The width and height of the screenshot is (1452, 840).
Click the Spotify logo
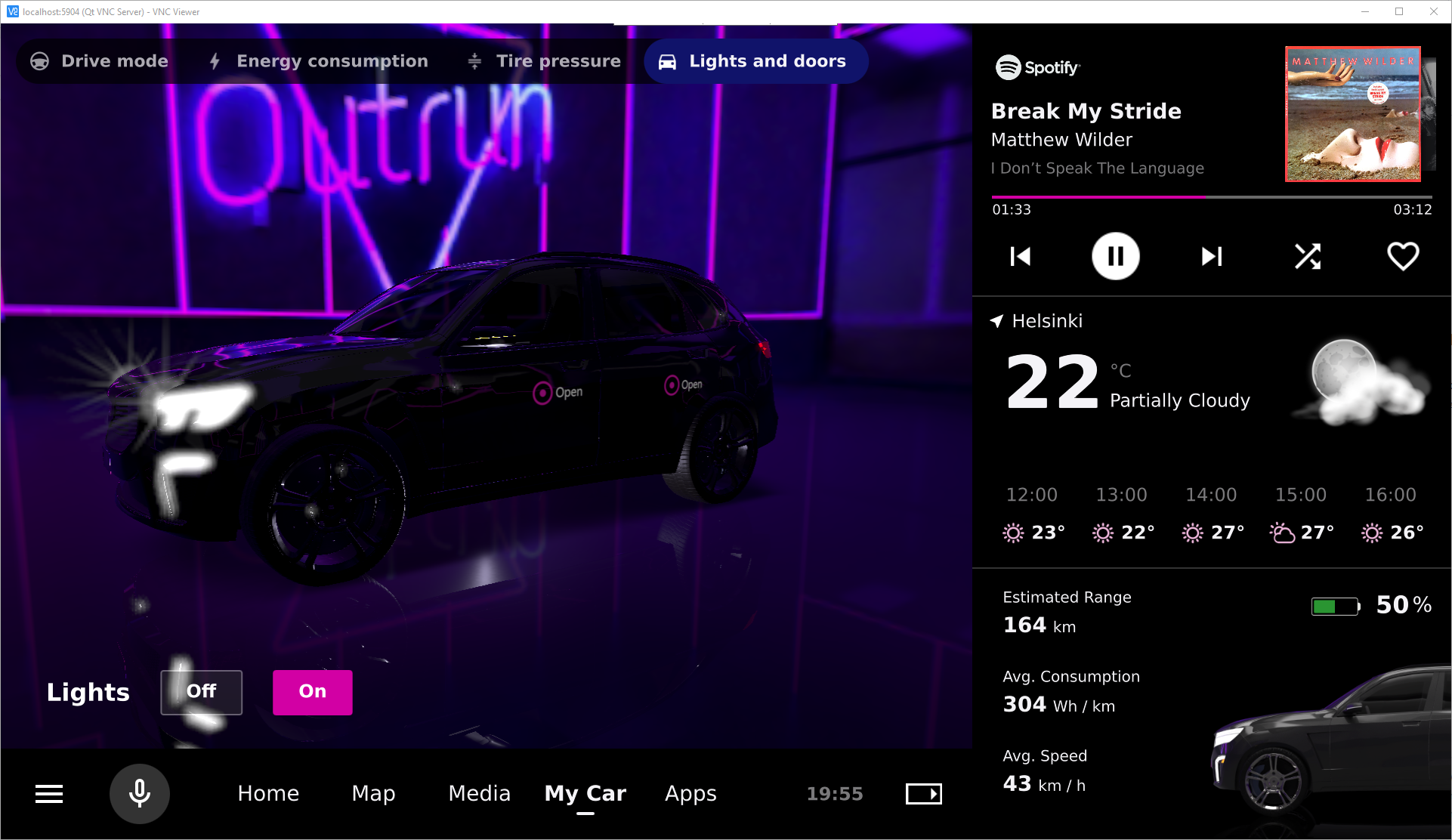coord(1037,68)
